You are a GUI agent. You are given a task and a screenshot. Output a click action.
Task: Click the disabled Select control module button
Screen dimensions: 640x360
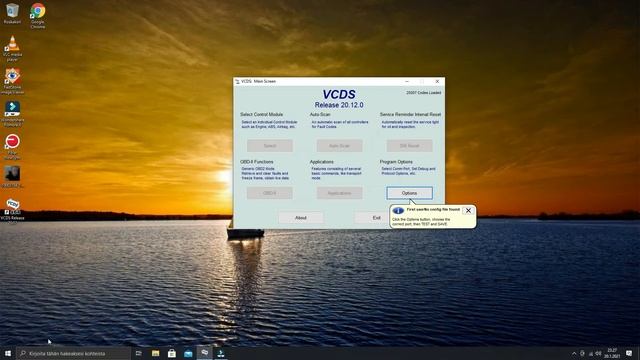269,146
